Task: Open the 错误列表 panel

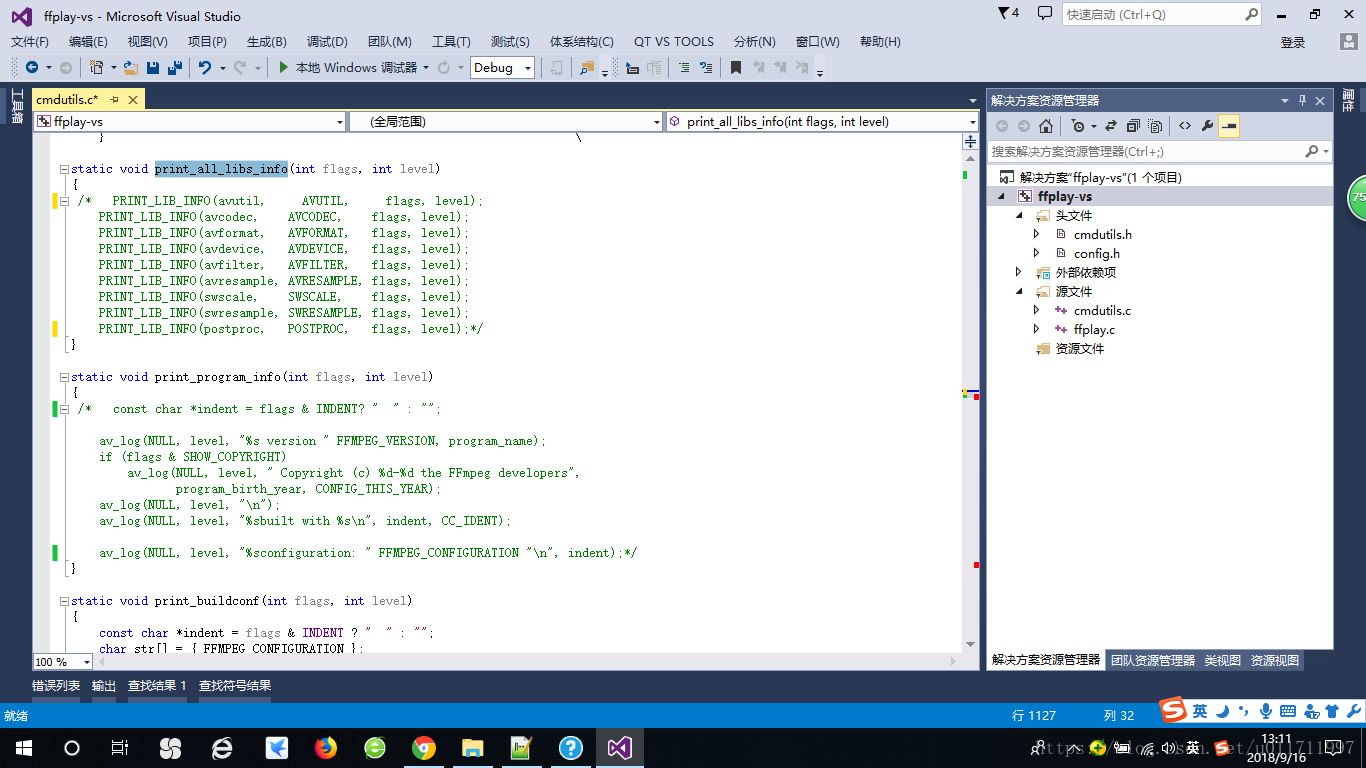Action: tap(56, 686)
